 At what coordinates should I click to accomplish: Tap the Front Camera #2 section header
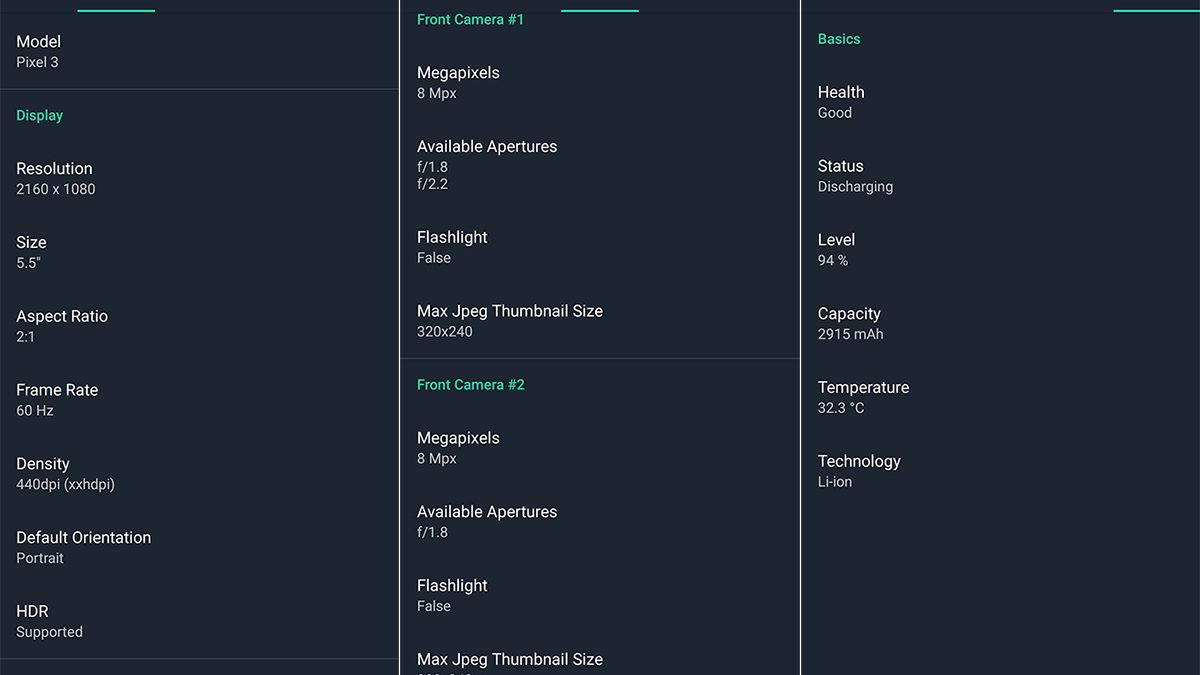[x=471, y=385]
